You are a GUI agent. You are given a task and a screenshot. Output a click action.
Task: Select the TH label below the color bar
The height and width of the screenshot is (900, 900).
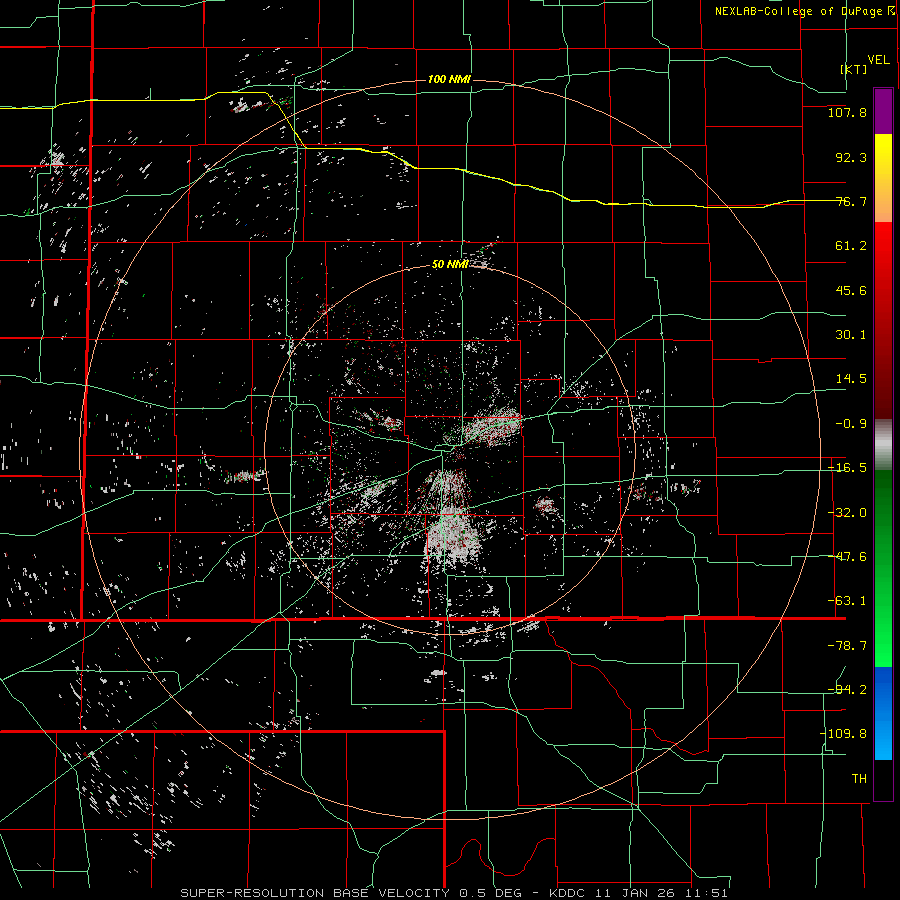point(859,779)
